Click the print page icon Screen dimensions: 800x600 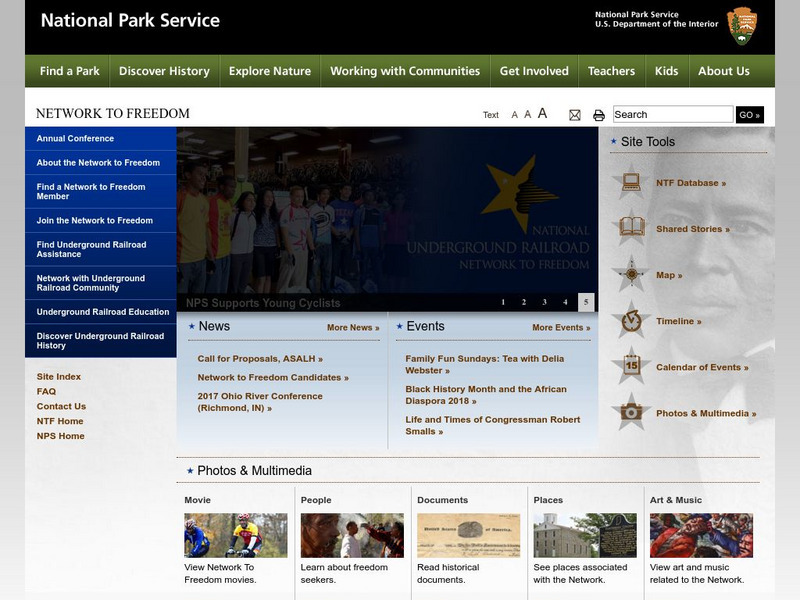pos(598,115)
